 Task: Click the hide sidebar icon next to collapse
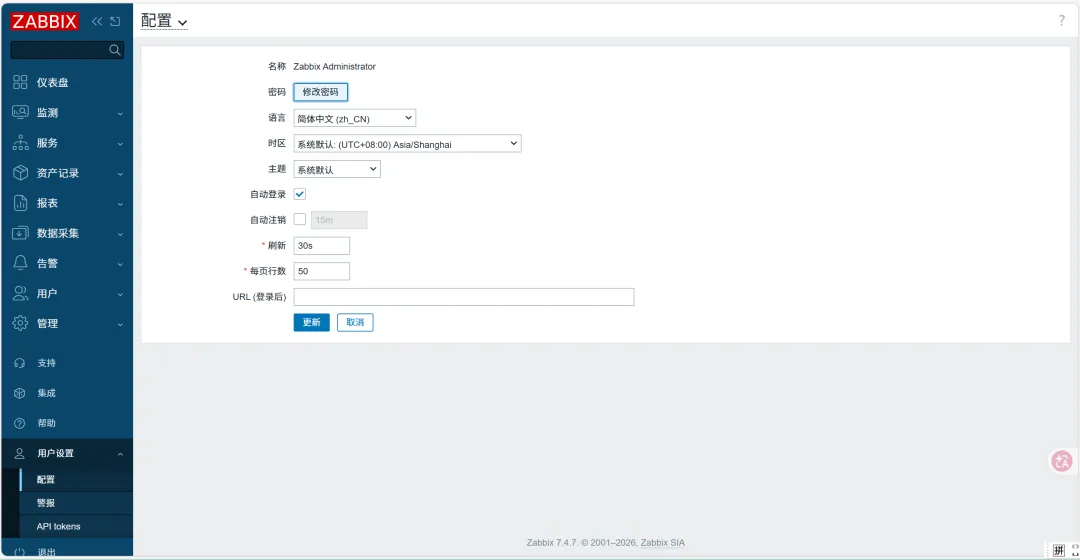pyautogui.click(x=115, y=21)
